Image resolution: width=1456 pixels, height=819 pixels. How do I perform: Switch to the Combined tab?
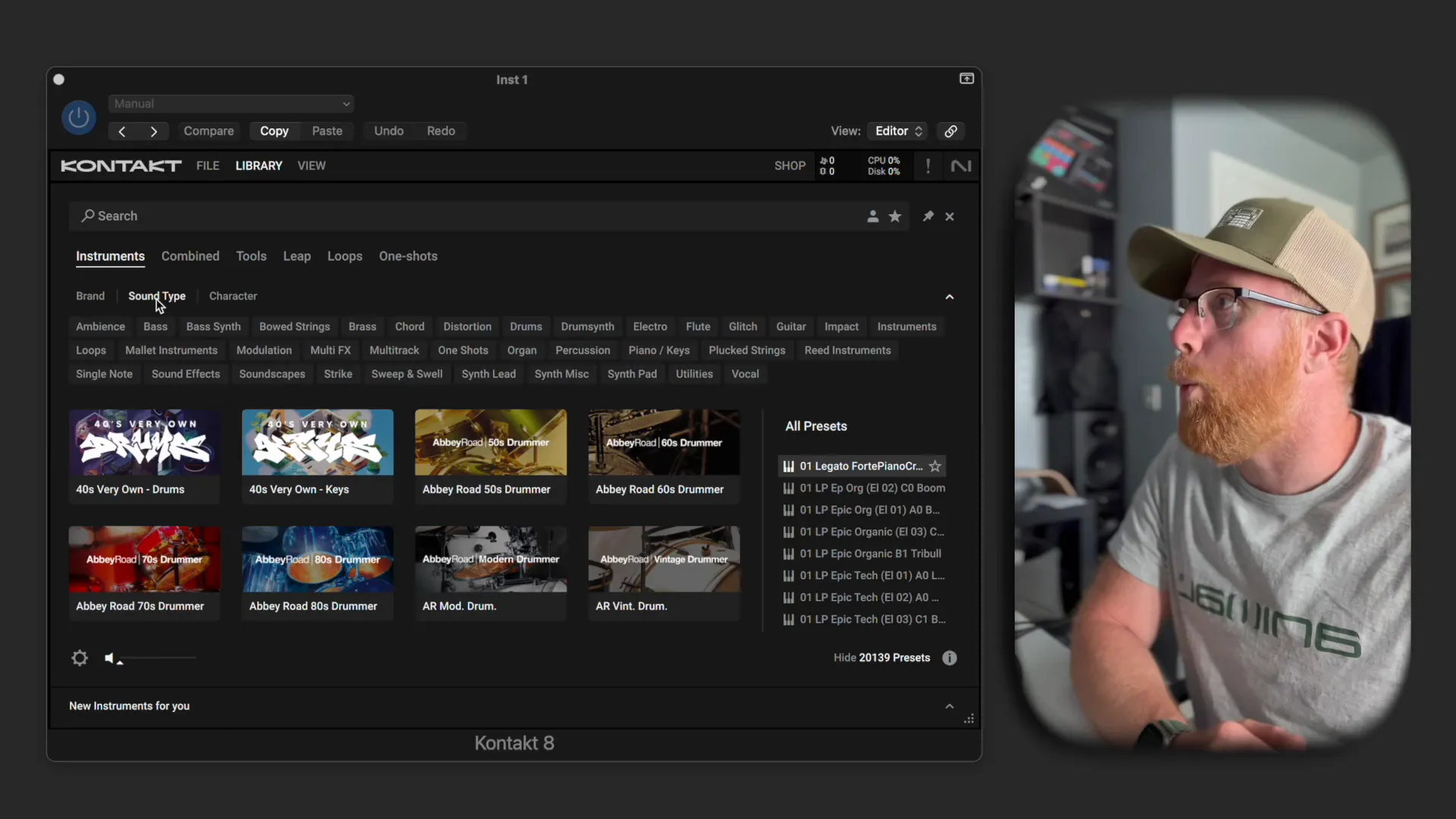tap(190, 256)
